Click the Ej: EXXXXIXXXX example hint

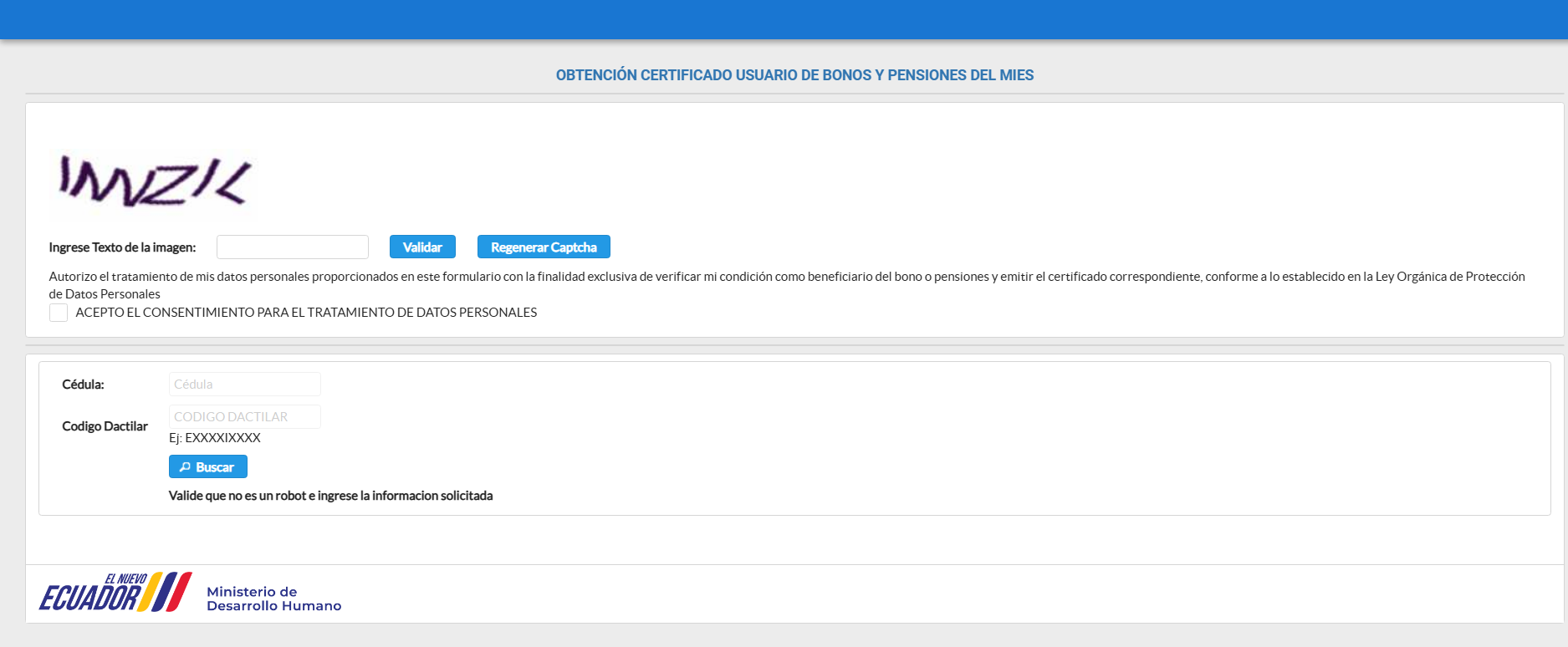[x=215, y=438]
